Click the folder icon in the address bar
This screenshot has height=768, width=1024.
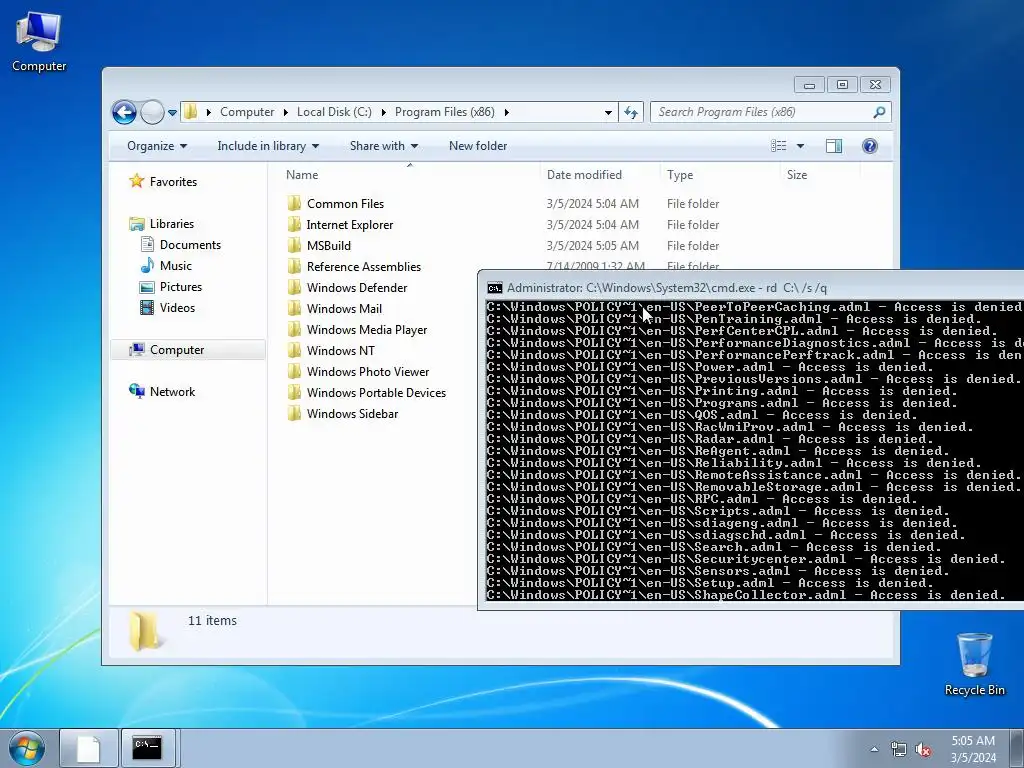pos(190,112)
